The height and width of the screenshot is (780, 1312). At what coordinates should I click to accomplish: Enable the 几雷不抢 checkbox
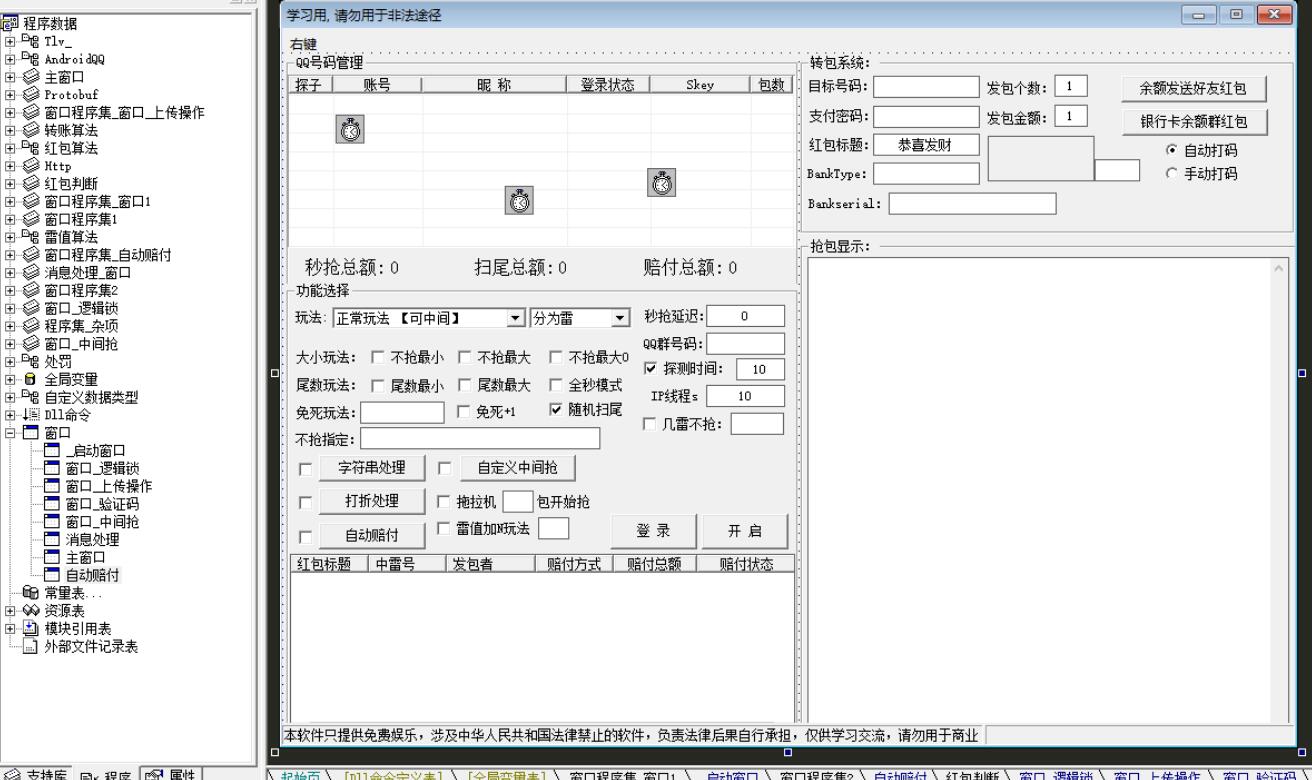pos(649,424)
